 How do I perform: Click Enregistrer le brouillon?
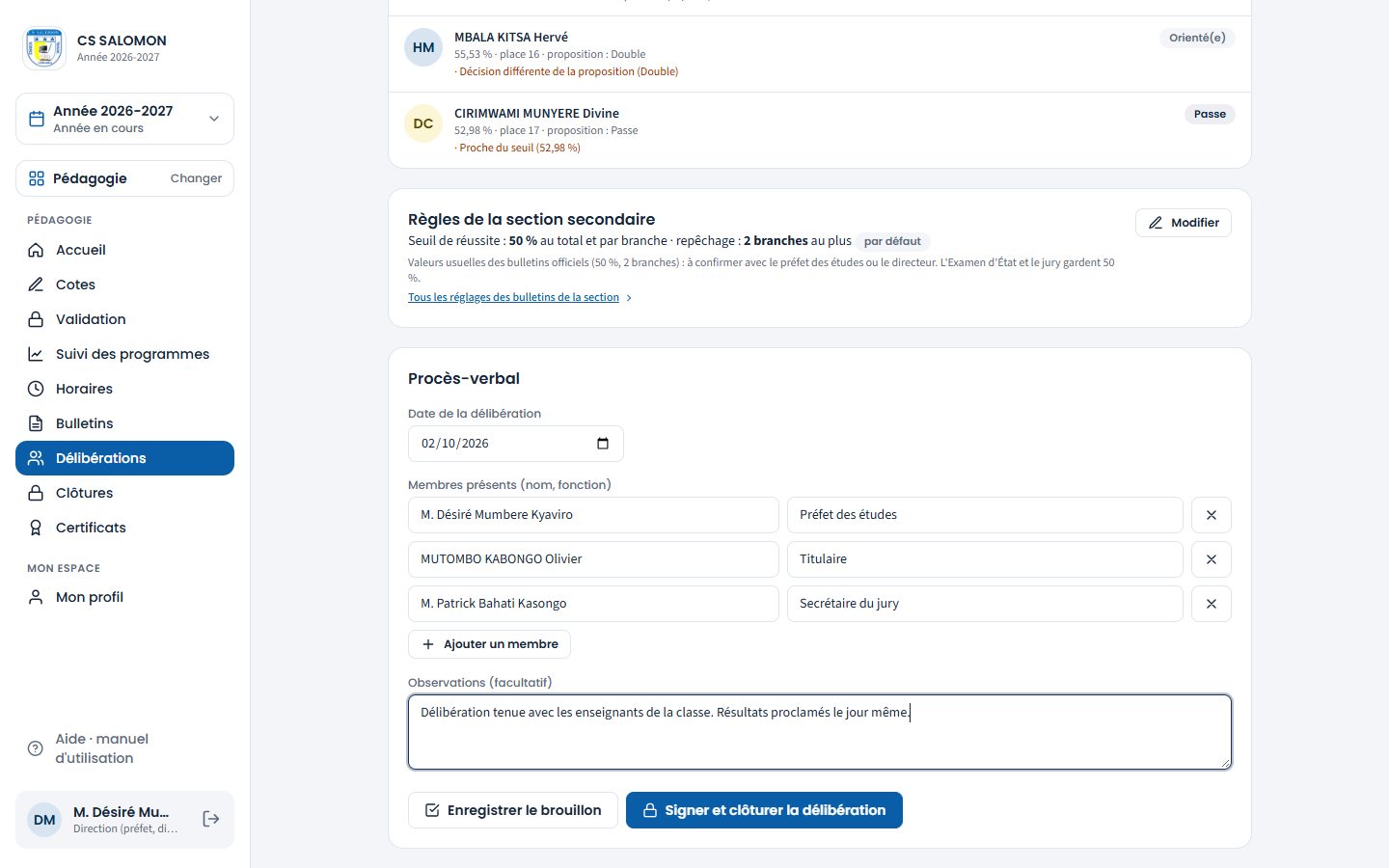point(513,810)
